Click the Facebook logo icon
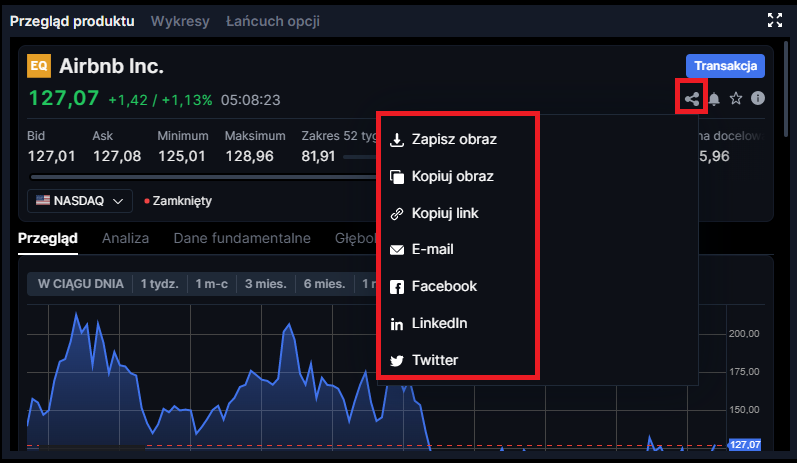The image size is (797, 463). coord(396,287)
